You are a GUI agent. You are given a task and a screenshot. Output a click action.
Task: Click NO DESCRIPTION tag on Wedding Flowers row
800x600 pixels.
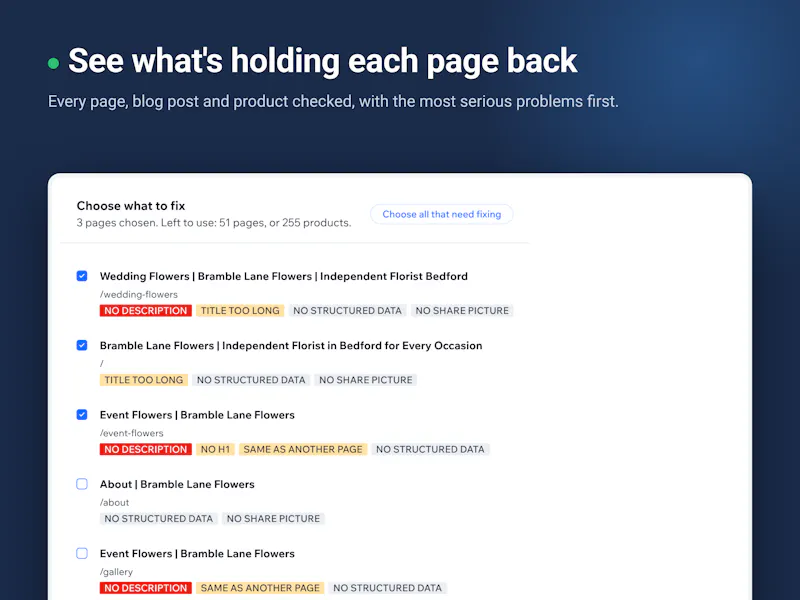[x=145, y=311]
